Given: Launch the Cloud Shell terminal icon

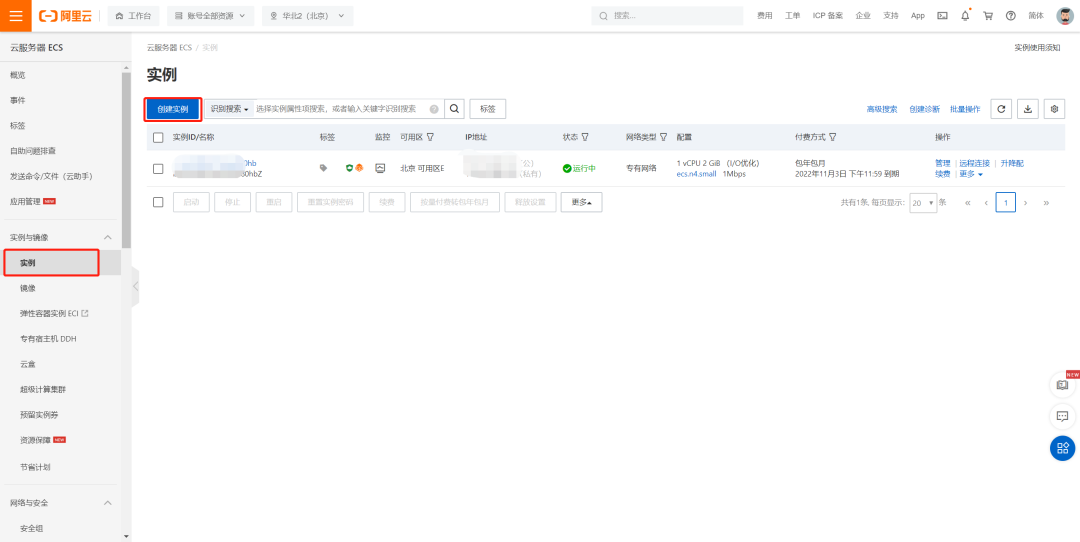Looking at the screenshot, I should [942, 16].
